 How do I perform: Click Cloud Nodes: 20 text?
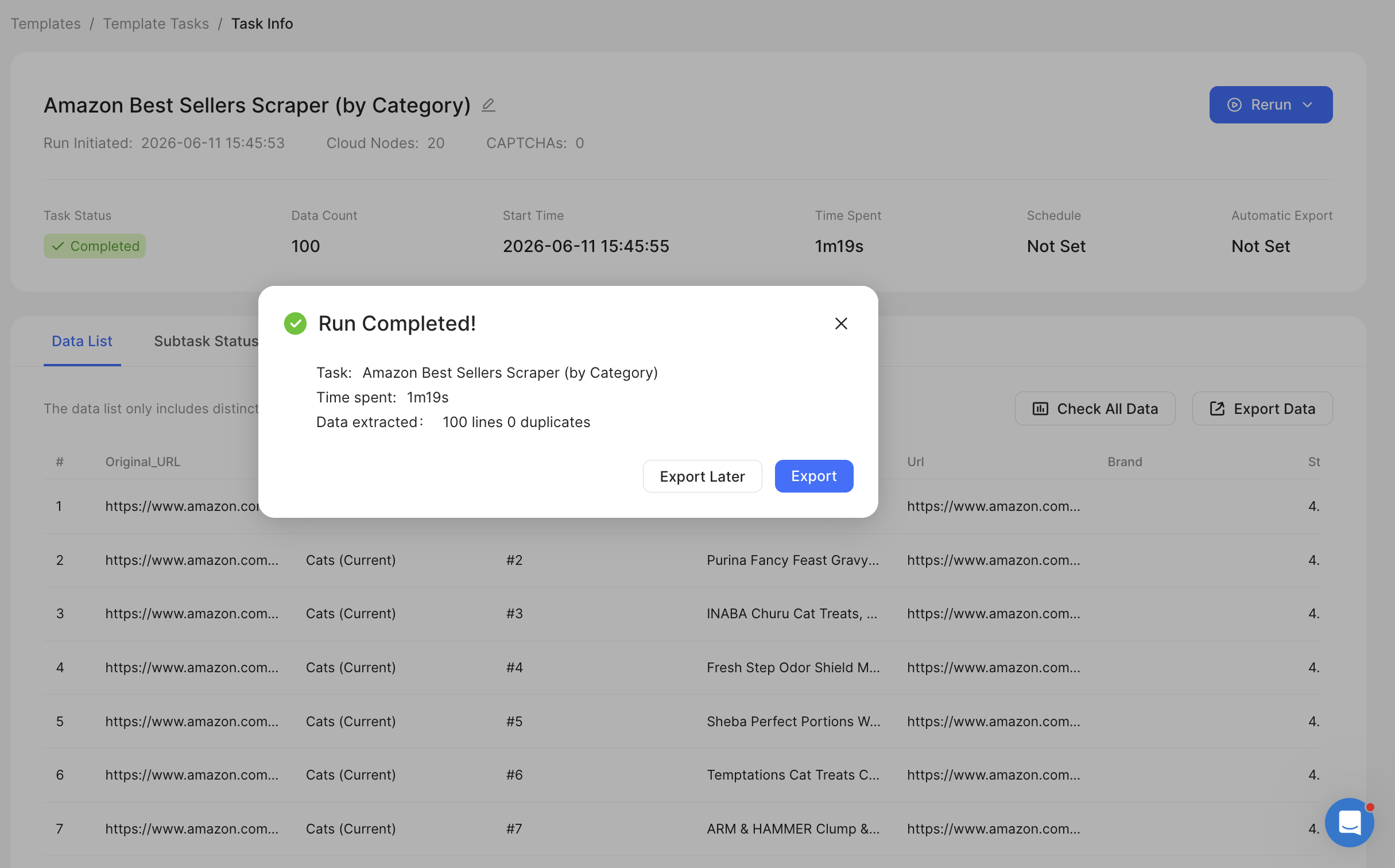385,143
